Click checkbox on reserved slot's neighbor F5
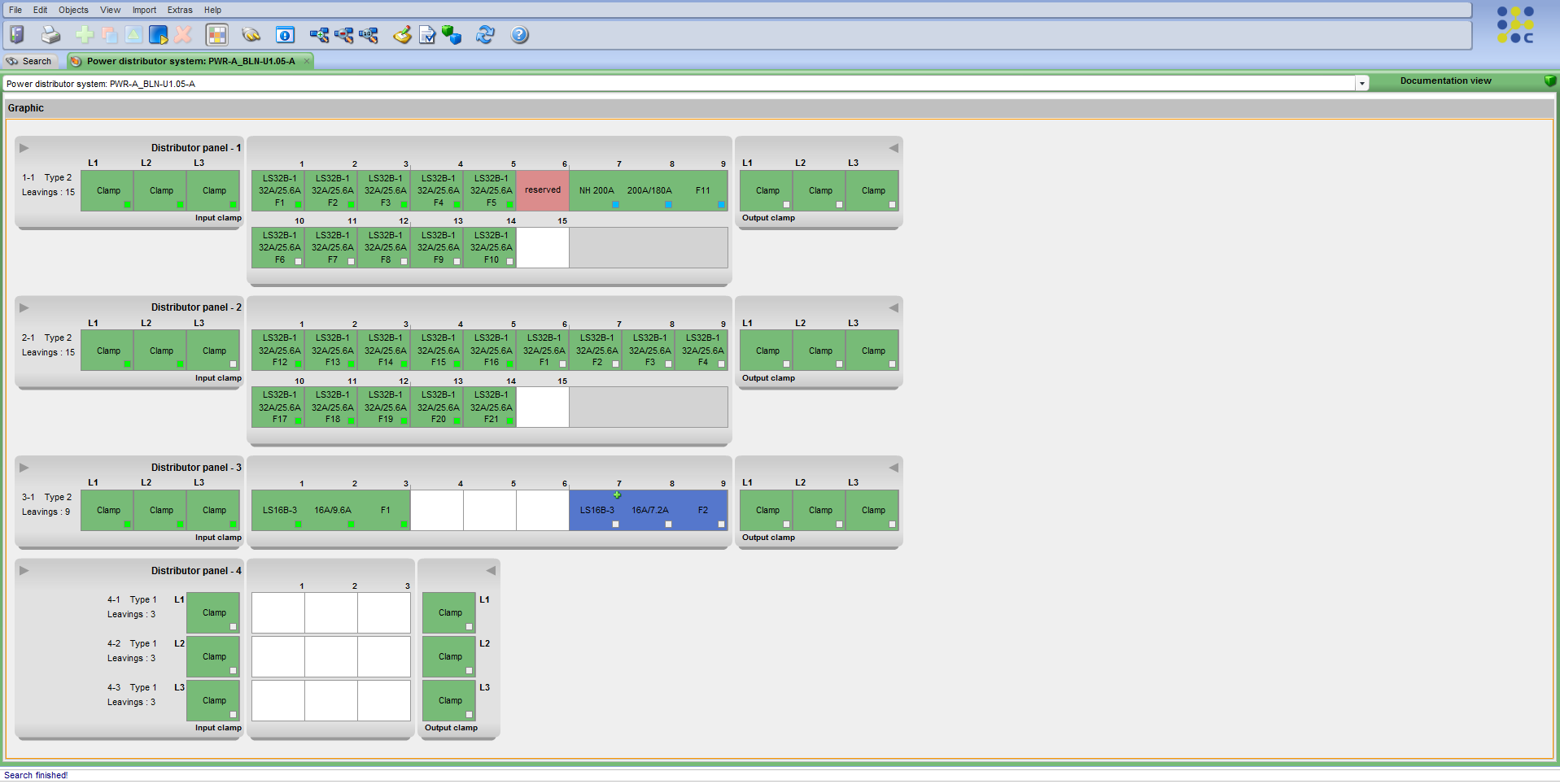 click(x=509, y=204)
